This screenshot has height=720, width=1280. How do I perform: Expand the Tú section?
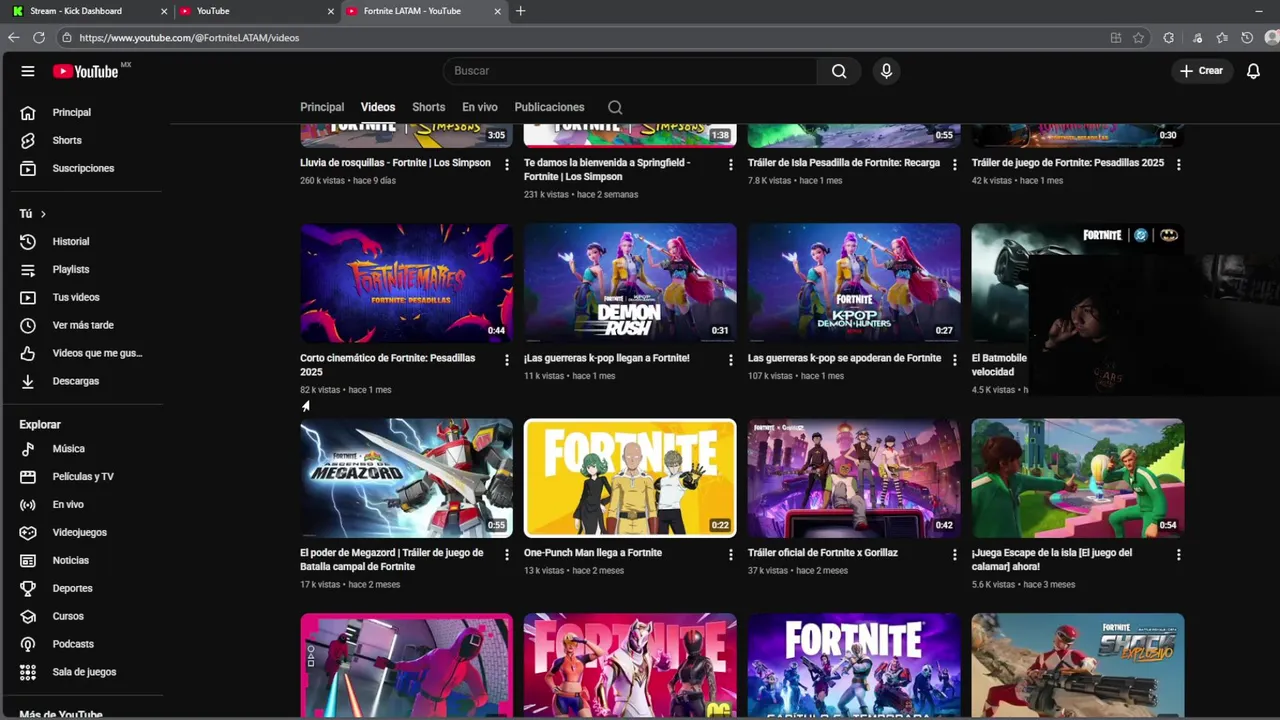(33, 214)
